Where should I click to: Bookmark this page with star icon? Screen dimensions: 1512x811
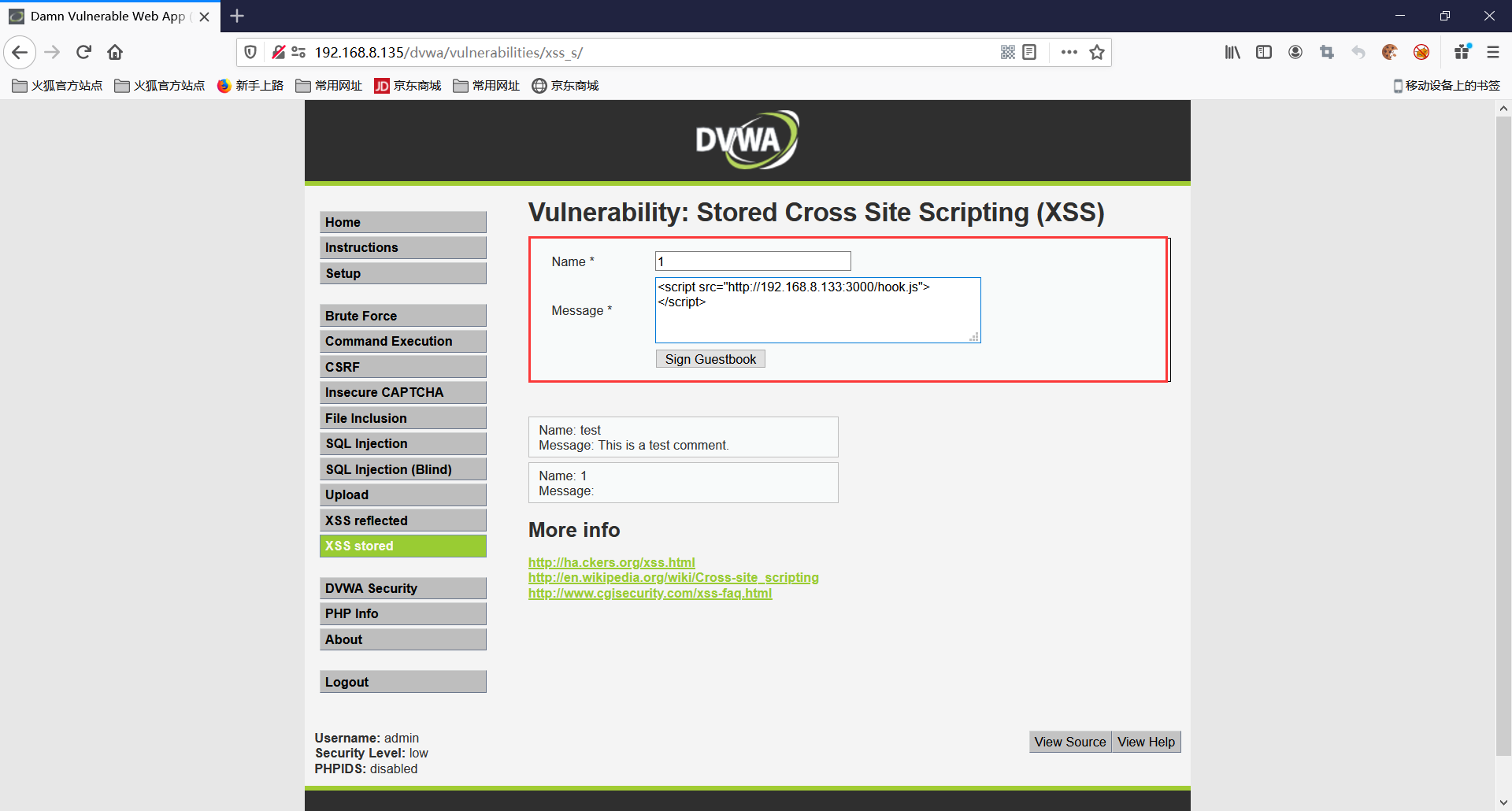[1097, 52]
